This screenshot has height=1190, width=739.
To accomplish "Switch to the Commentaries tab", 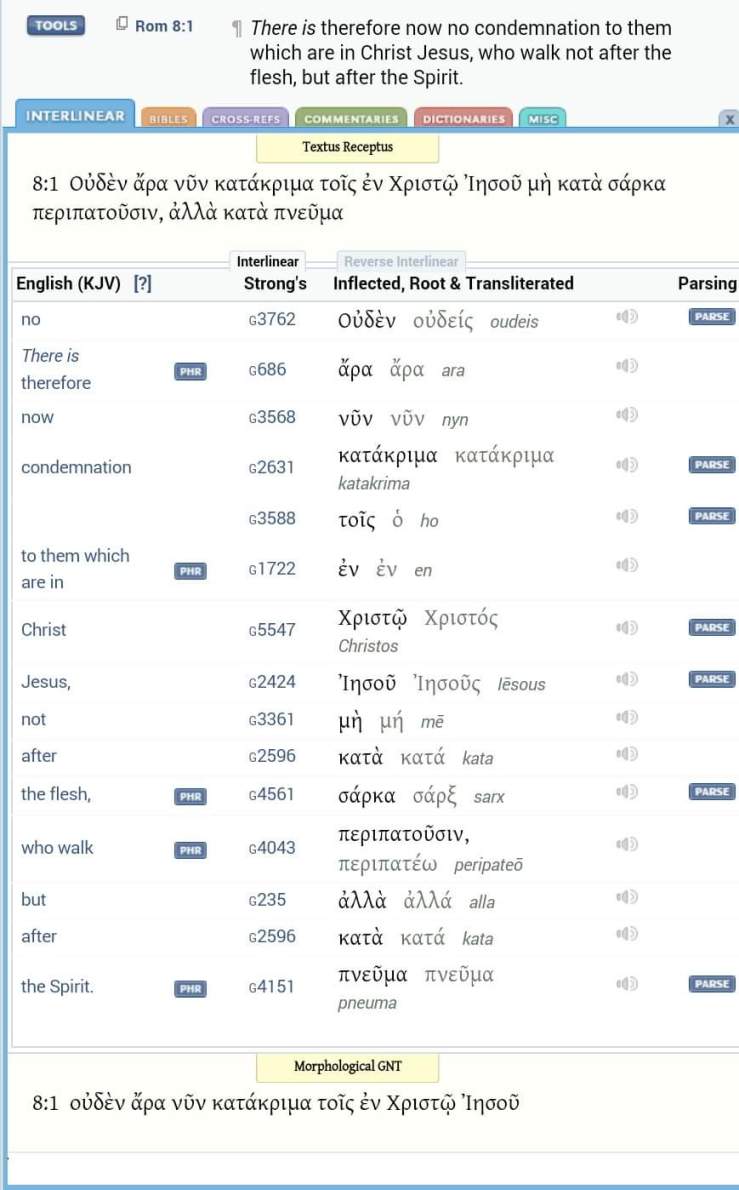I will 351,119.
